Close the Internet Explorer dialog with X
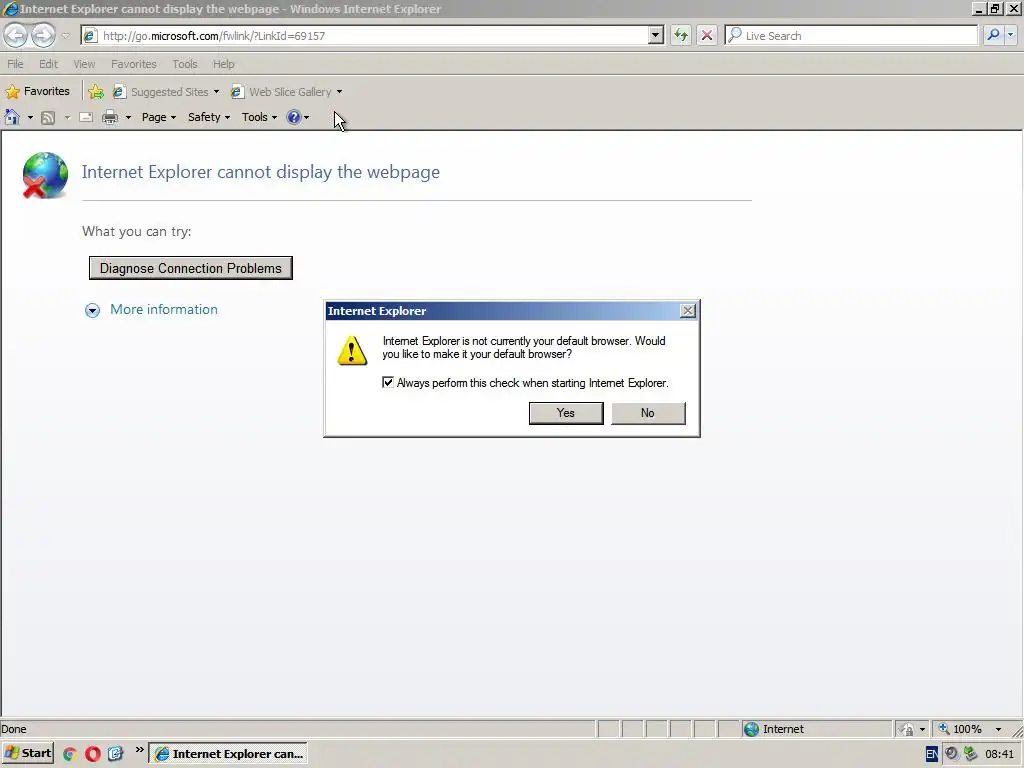This screenshot has width=1024, height=768. coord(688,311)
